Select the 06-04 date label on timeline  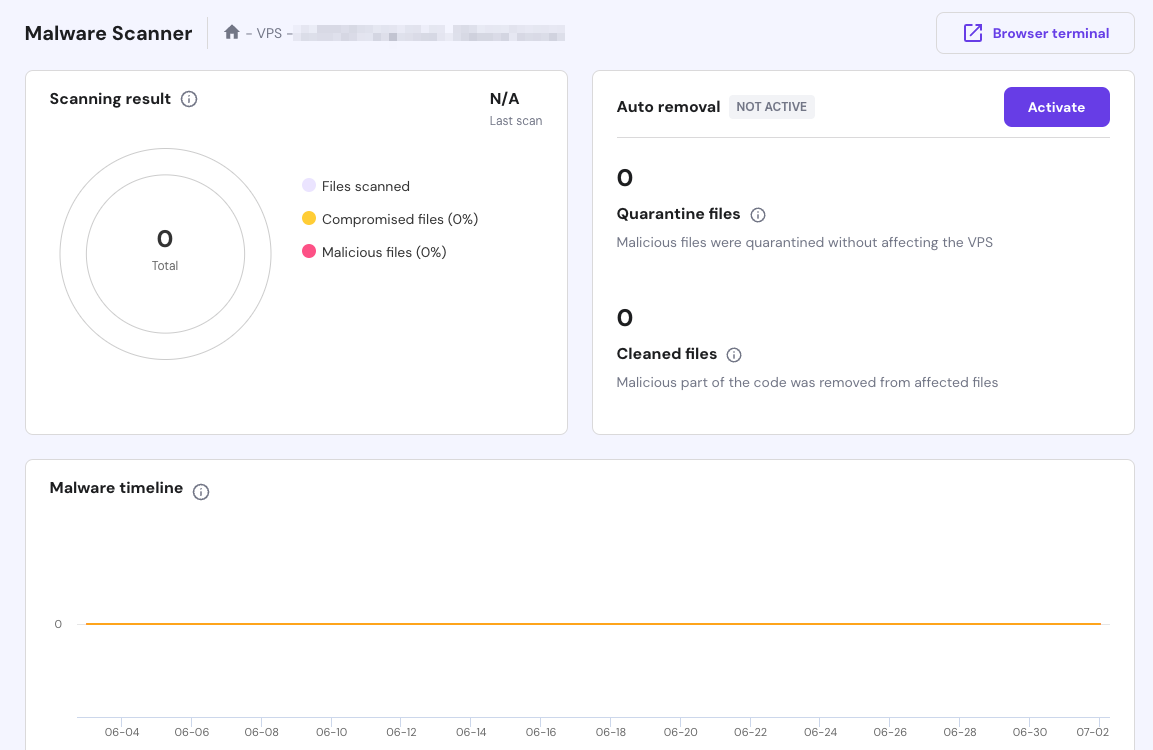(x=122, y=732)
